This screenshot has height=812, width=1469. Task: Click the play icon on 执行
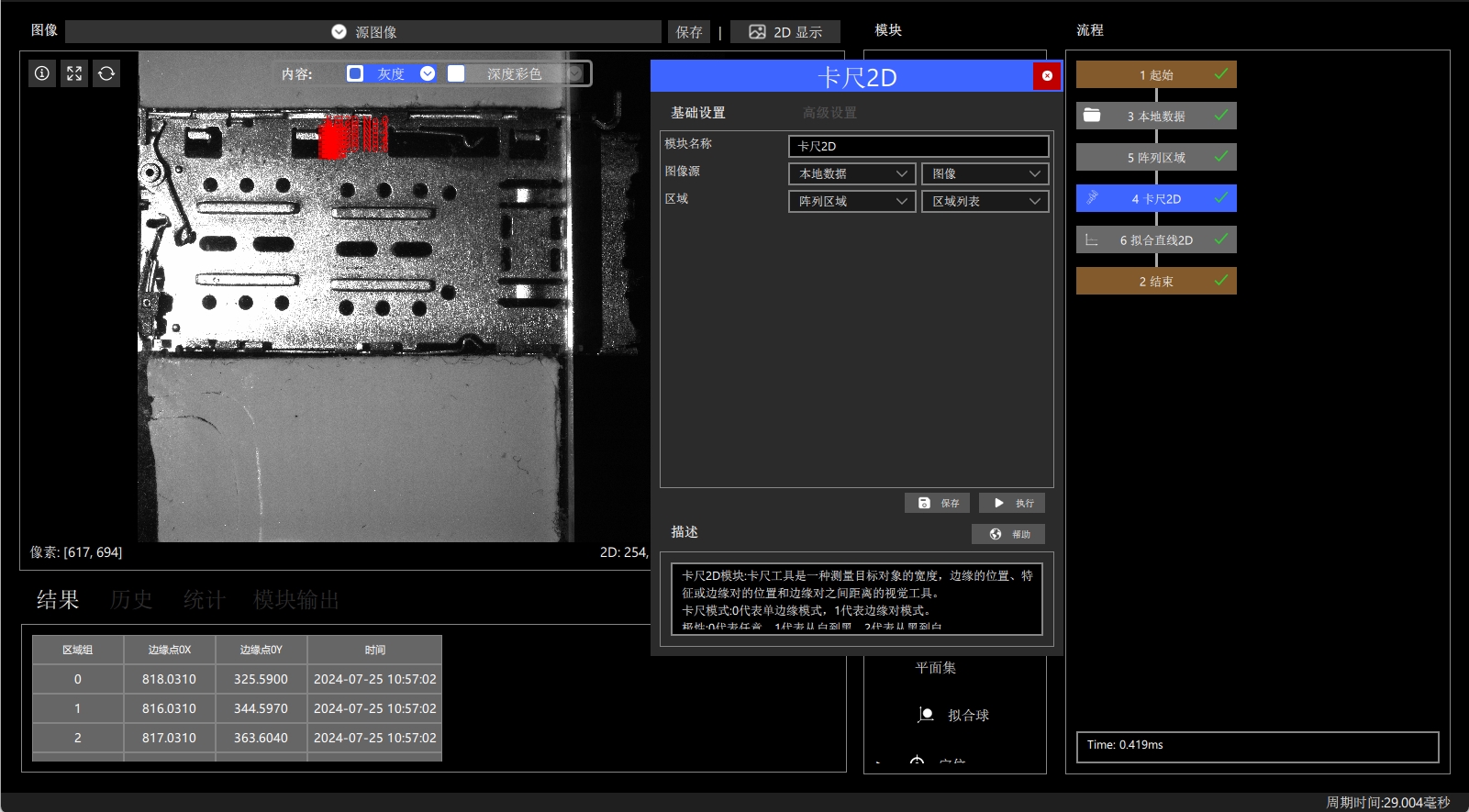999,503
